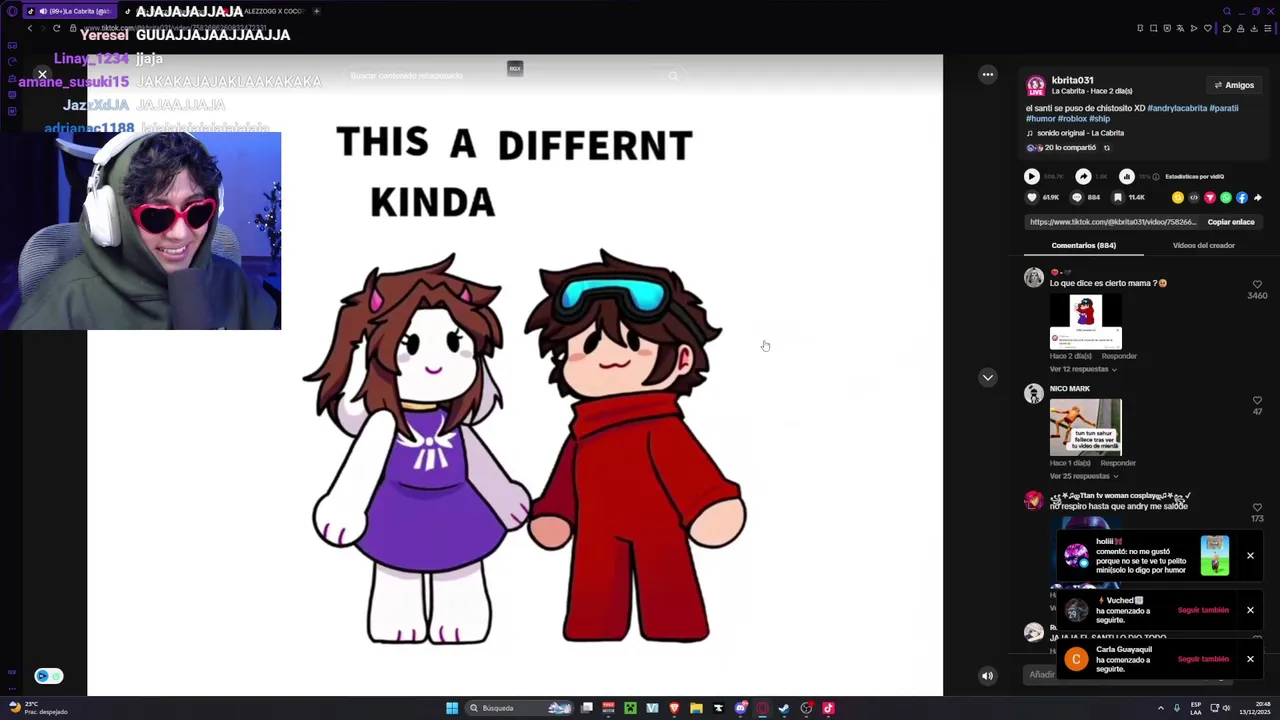This screenshot has height=720, width=1280.
Task: Like the 'Lo que dice es cierto mama' comment
Action: tap(1257, 285)
